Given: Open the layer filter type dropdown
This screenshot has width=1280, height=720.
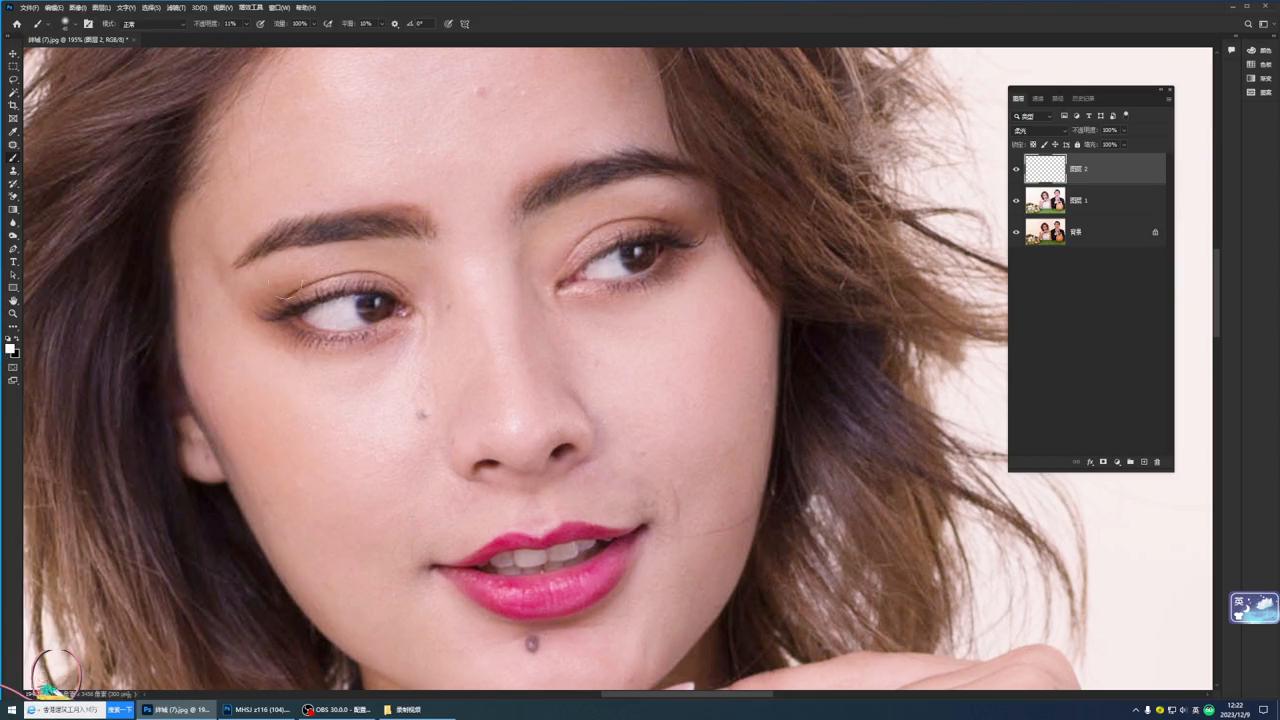Looking at the screenshot, I should pos(1033,116).
